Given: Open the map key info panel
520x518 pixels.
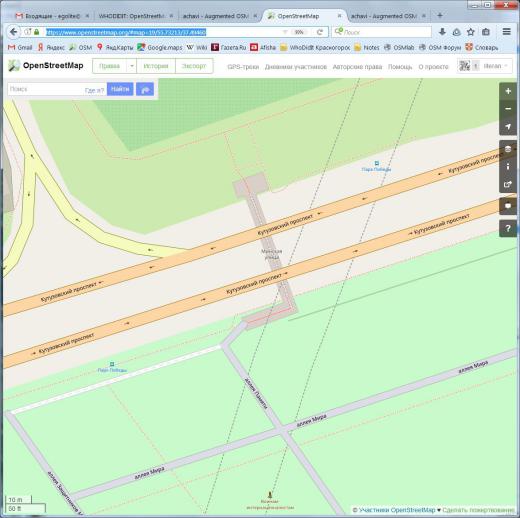Looking at the screenshot, I should pyautogui.click(x=508, y=166).
